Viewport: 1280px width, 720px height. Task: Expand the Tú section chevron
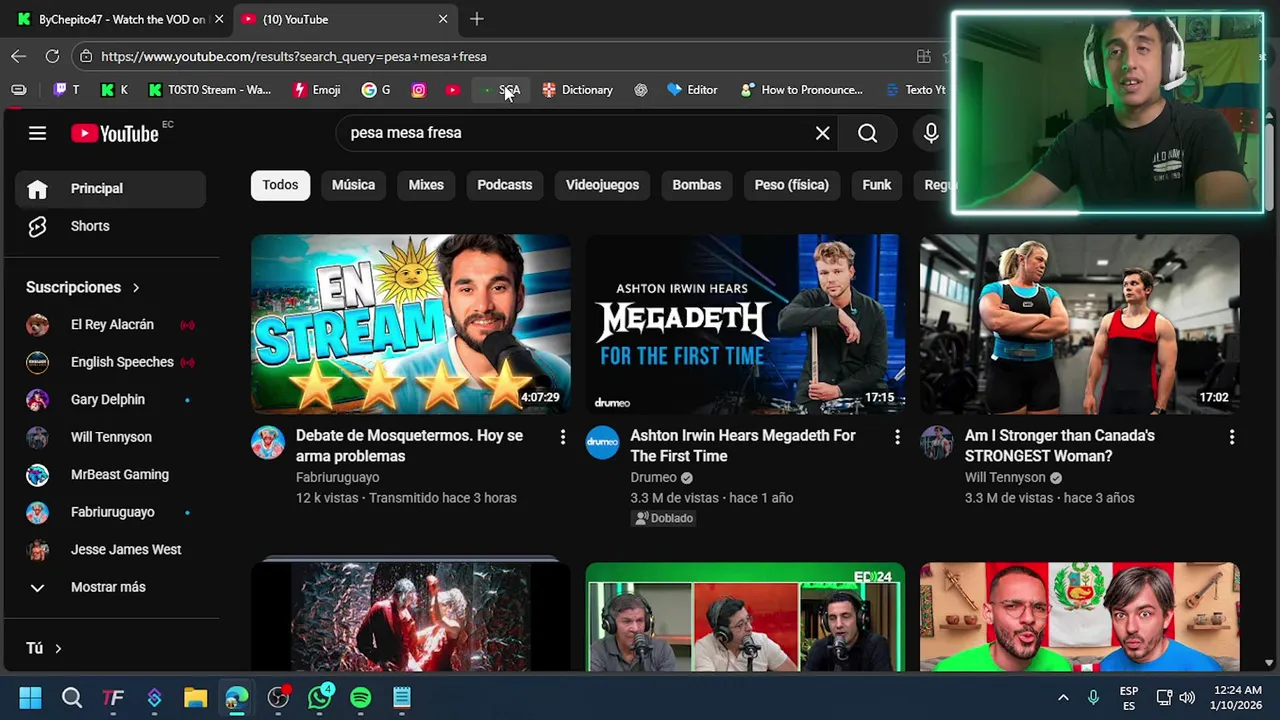tap(58, 649)
